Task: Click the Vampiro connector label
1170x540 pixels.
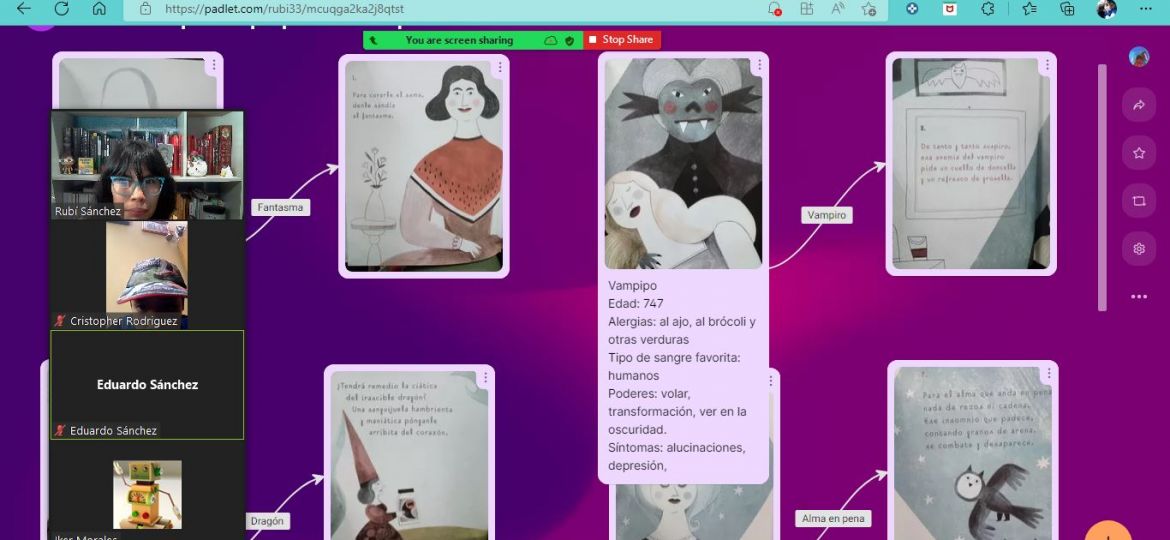Action: [827, 215]
